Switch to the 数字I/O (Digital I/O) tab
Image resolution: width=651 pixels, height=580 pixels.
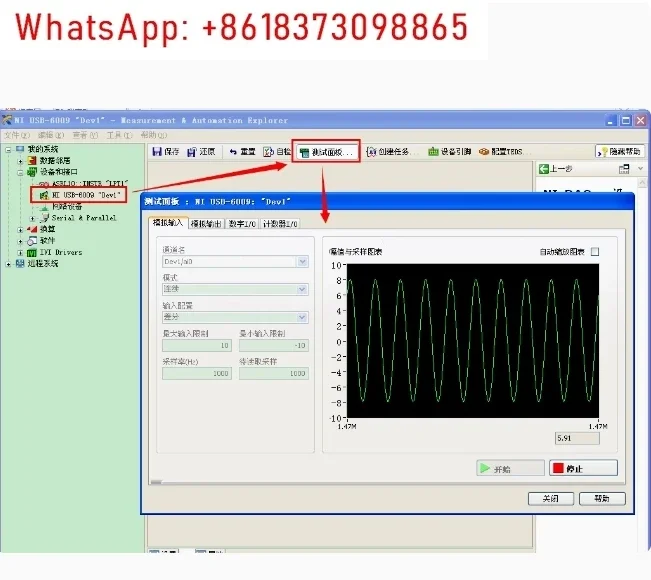point(242,224)
